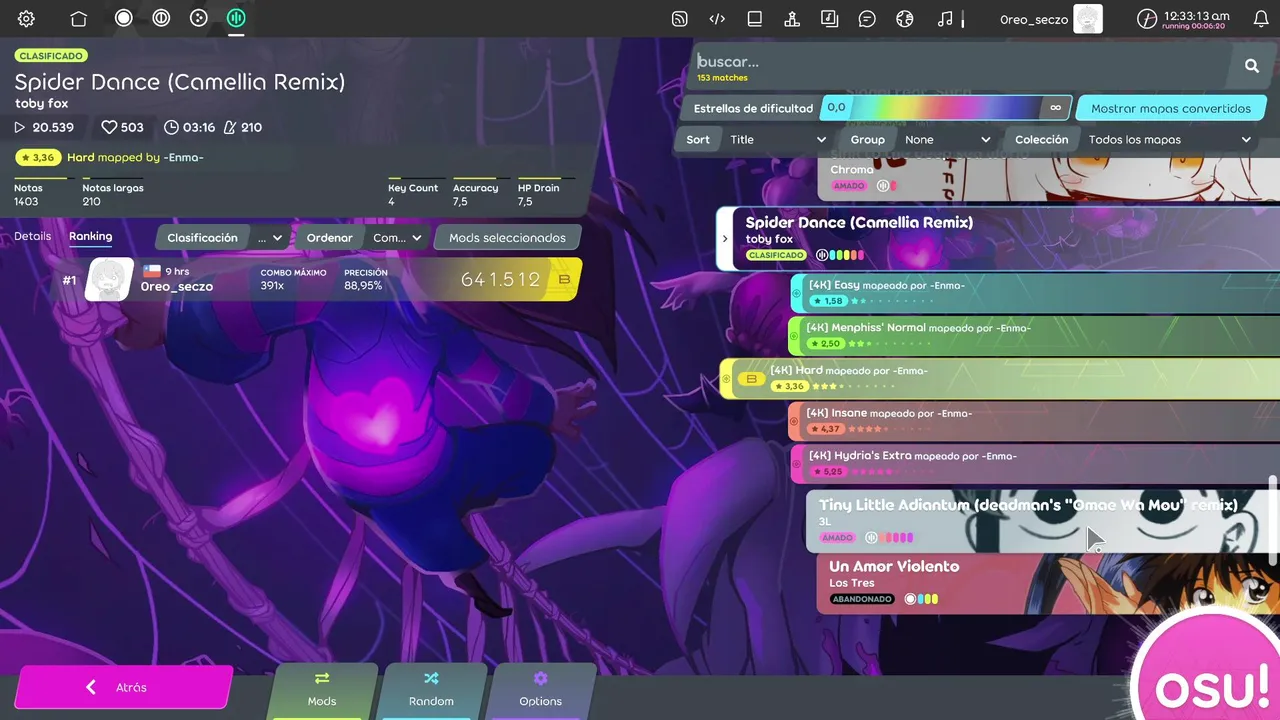Open the rankings podium icon

click(792, 19)
